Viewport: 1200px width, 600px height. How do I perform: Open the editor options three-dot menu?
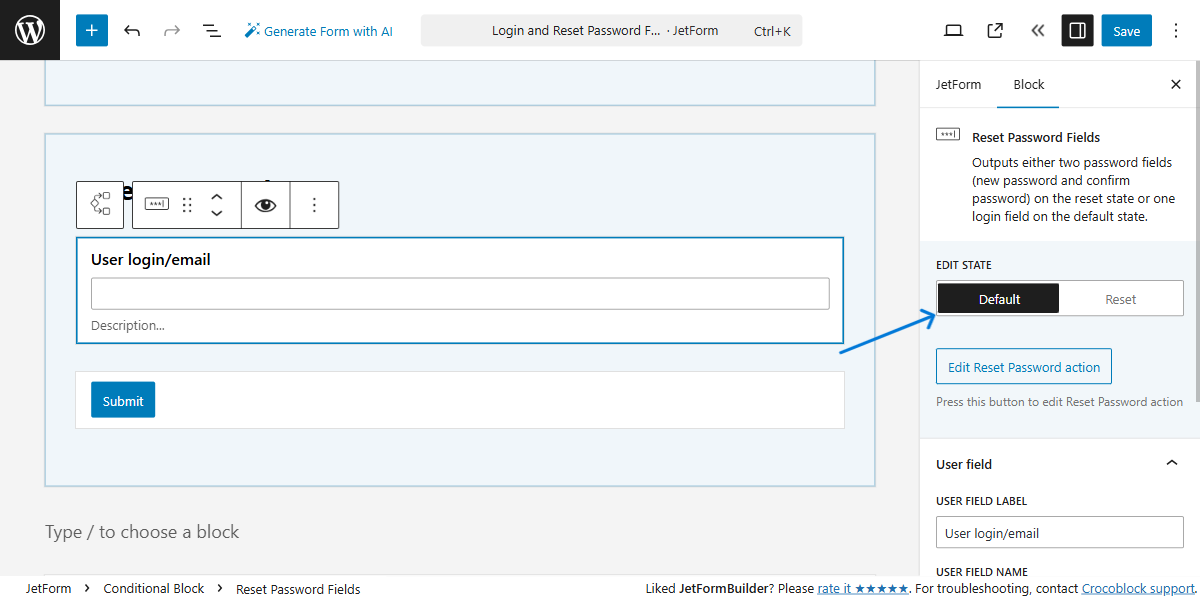click(1176, 30)
